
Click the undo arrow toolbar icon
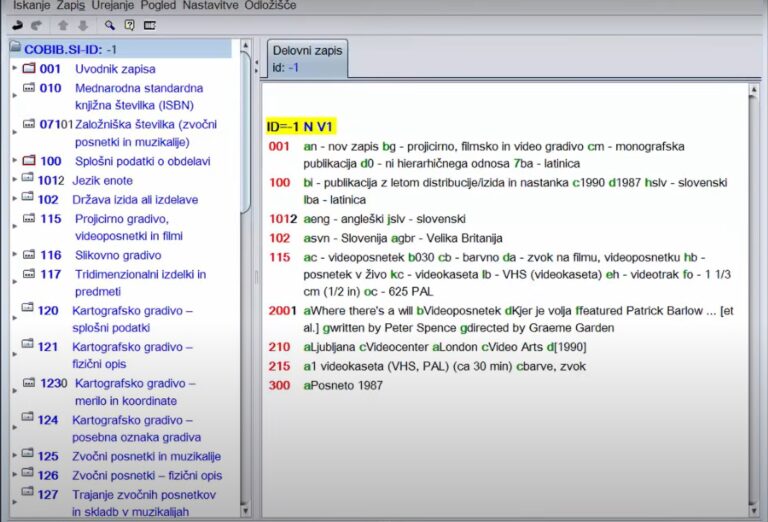pos(18,25)
